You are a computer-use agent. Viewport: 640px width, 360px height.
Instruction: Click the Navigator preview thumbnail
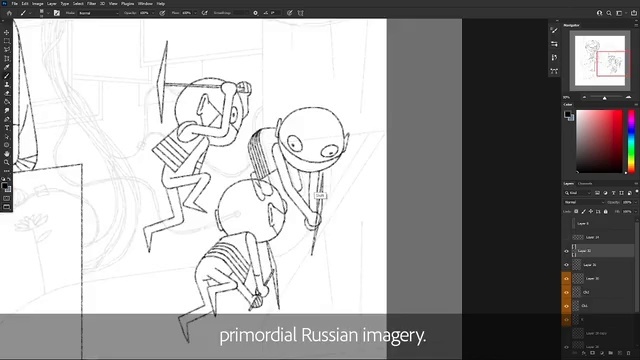[600, 60]
